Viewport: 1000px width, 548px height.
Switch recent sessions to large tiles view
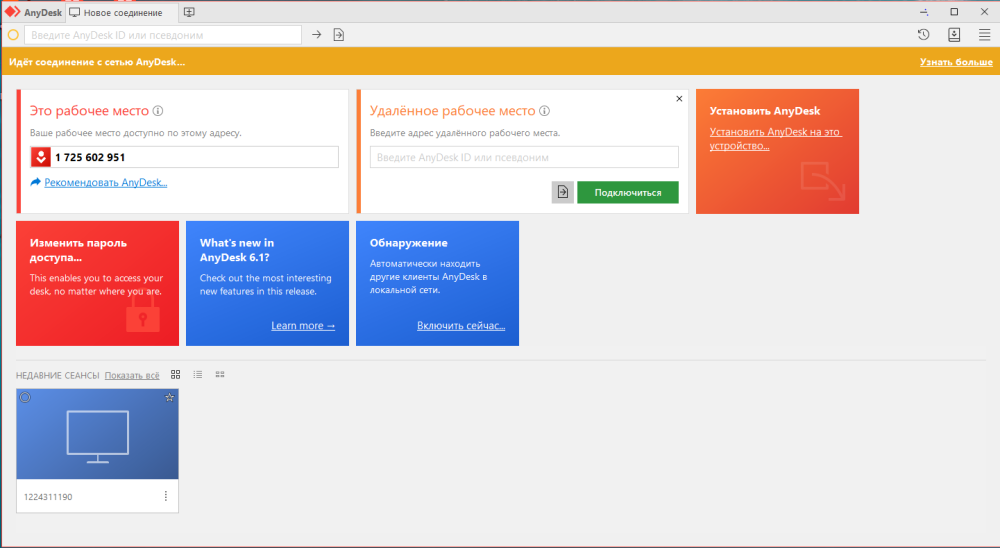pyautogui.click(x=175, y=374)
